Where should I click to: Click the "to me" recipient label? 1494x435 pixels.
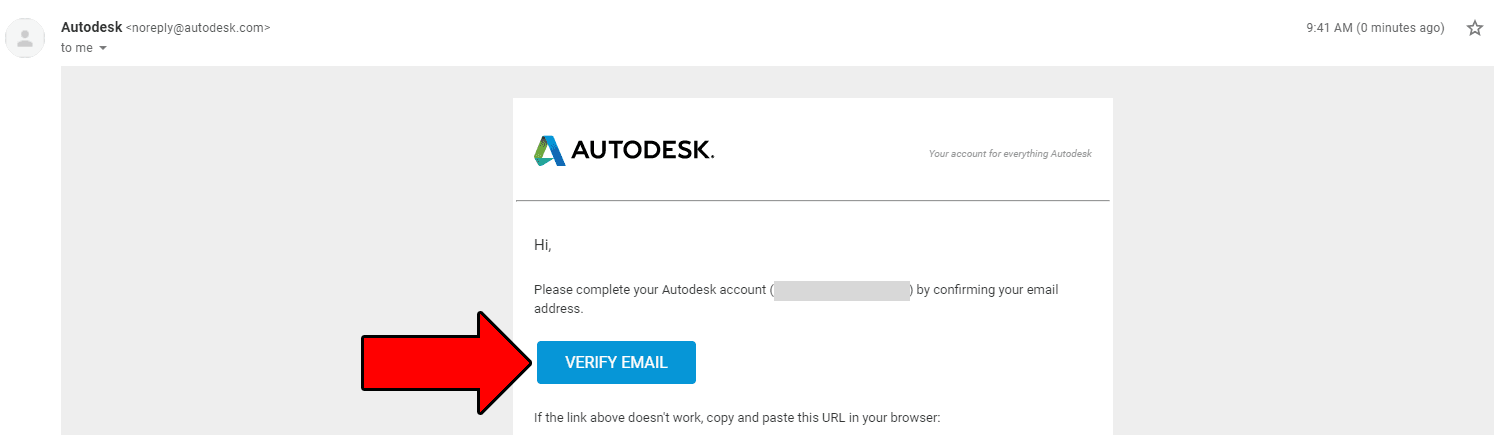point(77,48)
